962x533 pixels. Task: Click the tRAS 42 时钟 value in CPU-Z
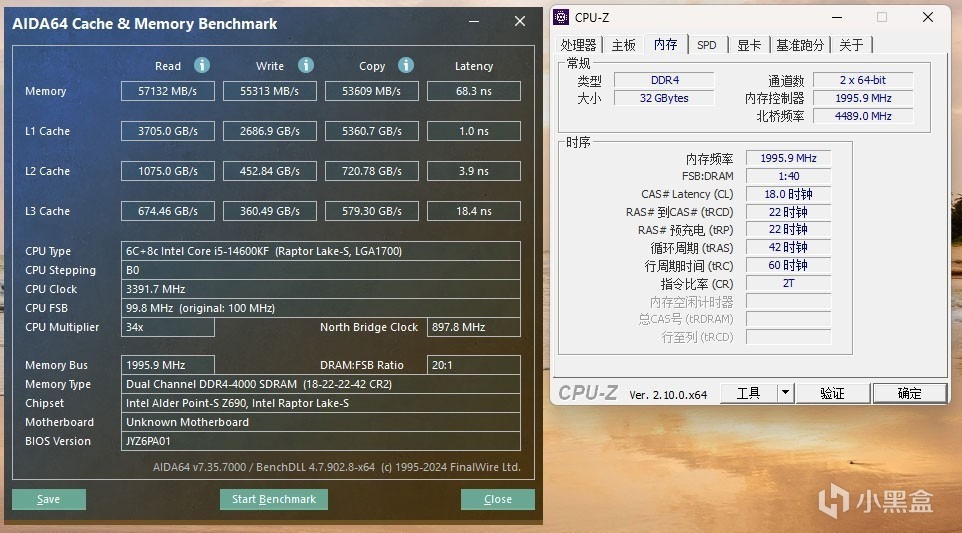pyautogui.click(x=788, y=247)
